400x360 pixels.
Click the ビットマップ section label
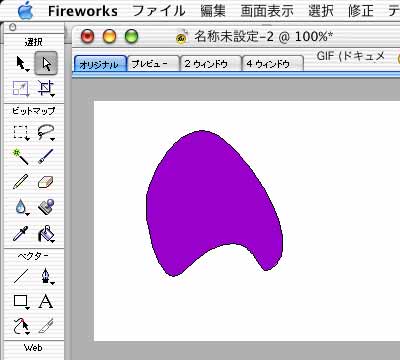[34, 111]
